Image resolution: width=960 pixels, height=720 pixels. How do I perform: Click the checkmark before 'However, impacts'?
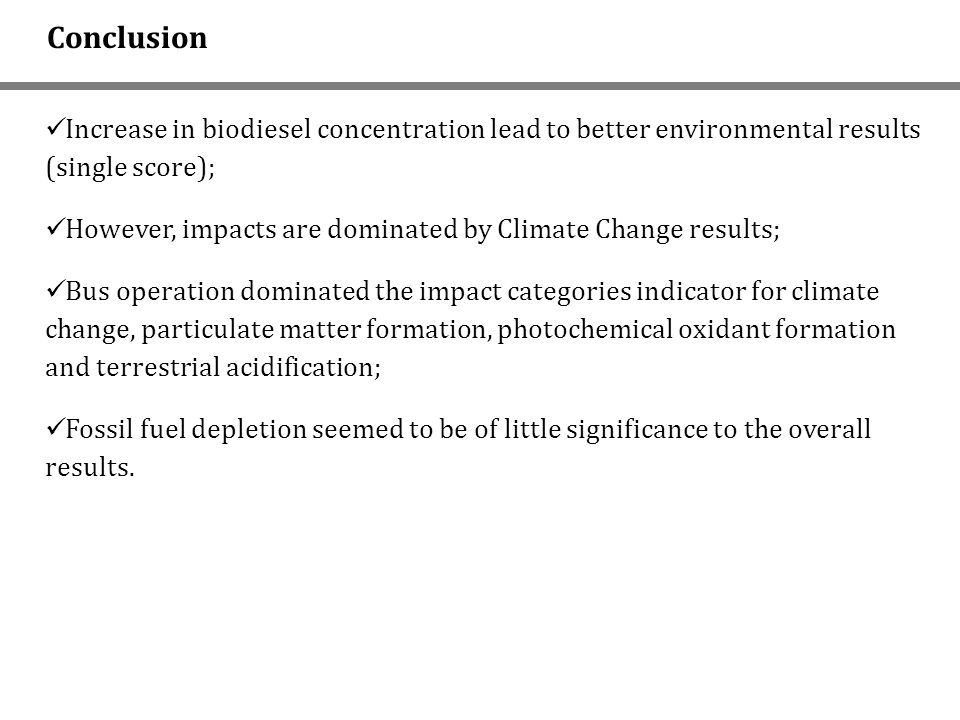[55, 228]
